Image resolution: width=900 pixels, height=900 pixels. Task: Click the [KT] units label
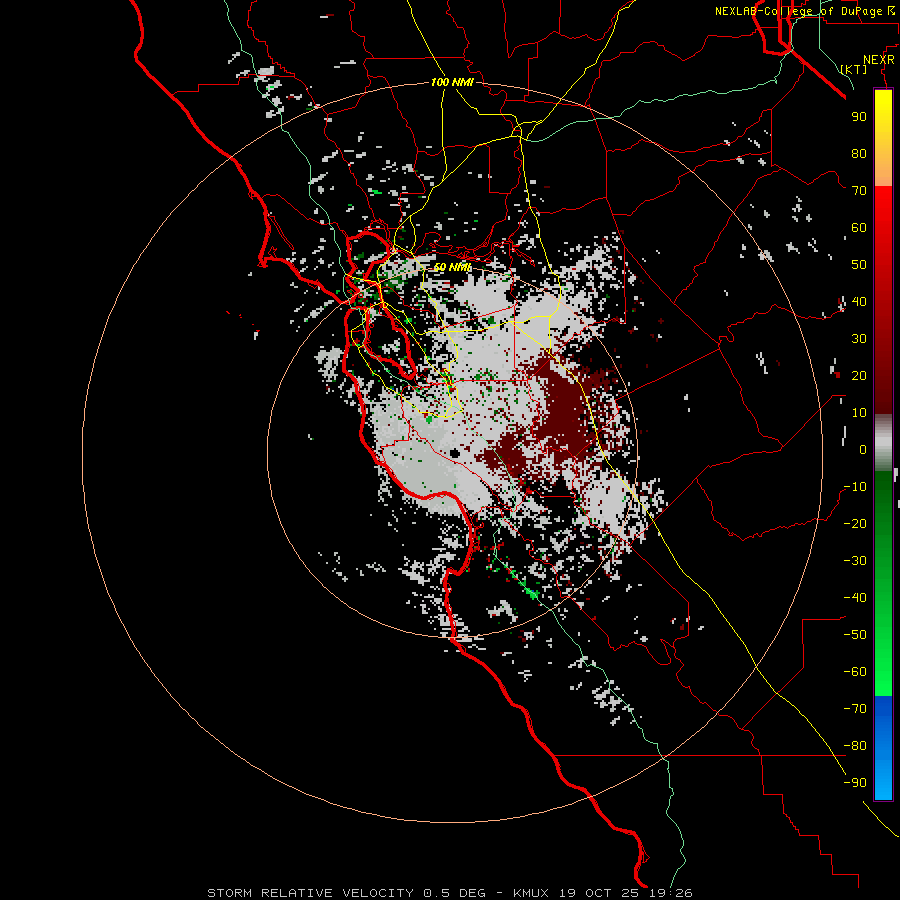coord(854,69)
